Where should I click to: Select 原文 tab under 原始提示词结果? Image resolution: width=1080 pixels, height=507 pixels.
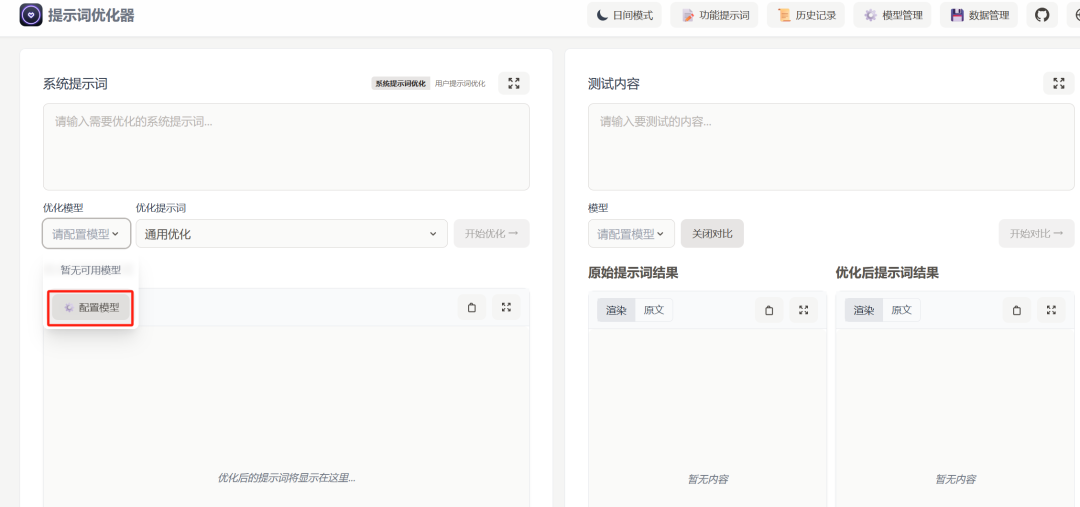coord(654,310)
